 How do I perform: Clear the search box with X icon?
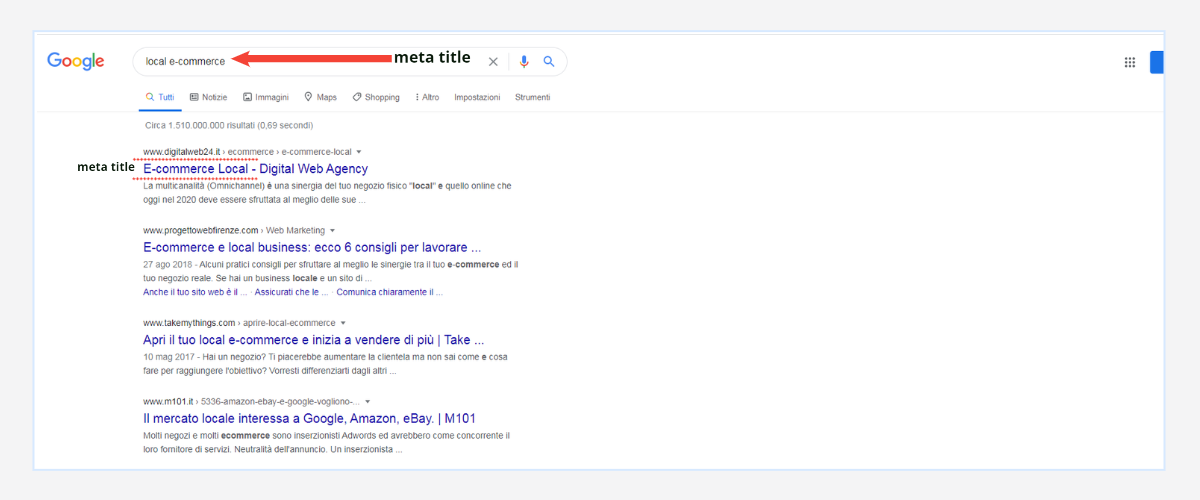[493, 62]
